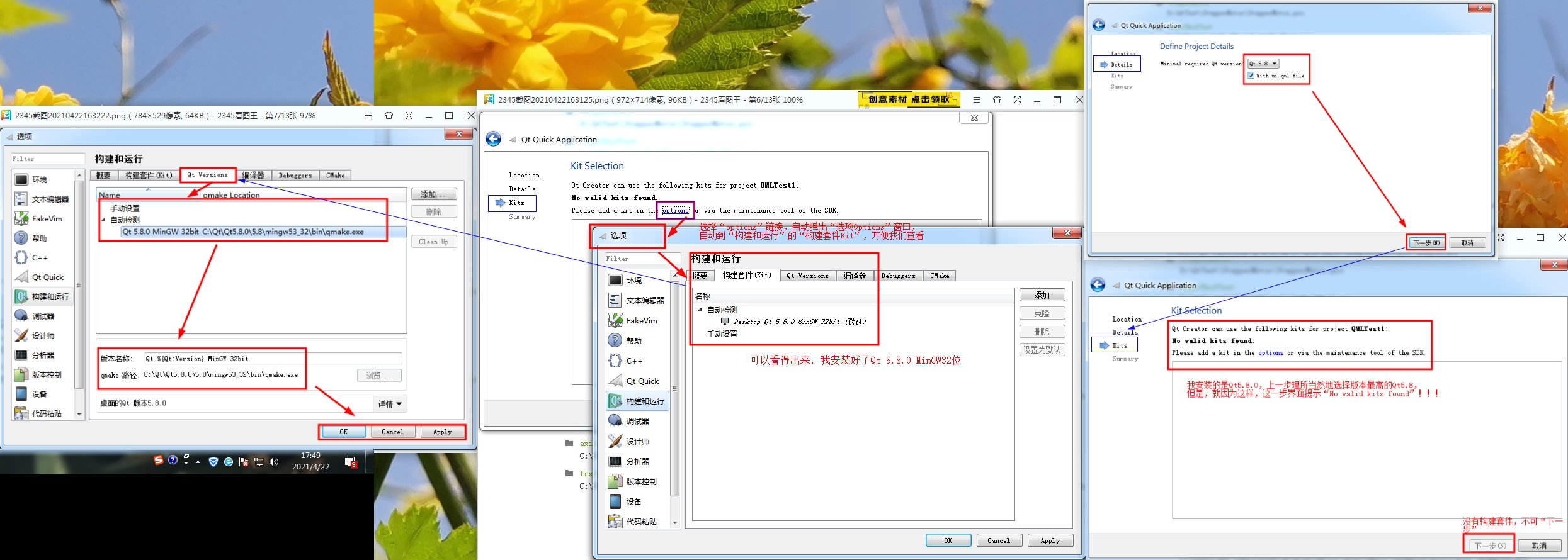Select 调试器 icon in left Qt Versions options dialog

pyautogui.click(x=21, y=316)
